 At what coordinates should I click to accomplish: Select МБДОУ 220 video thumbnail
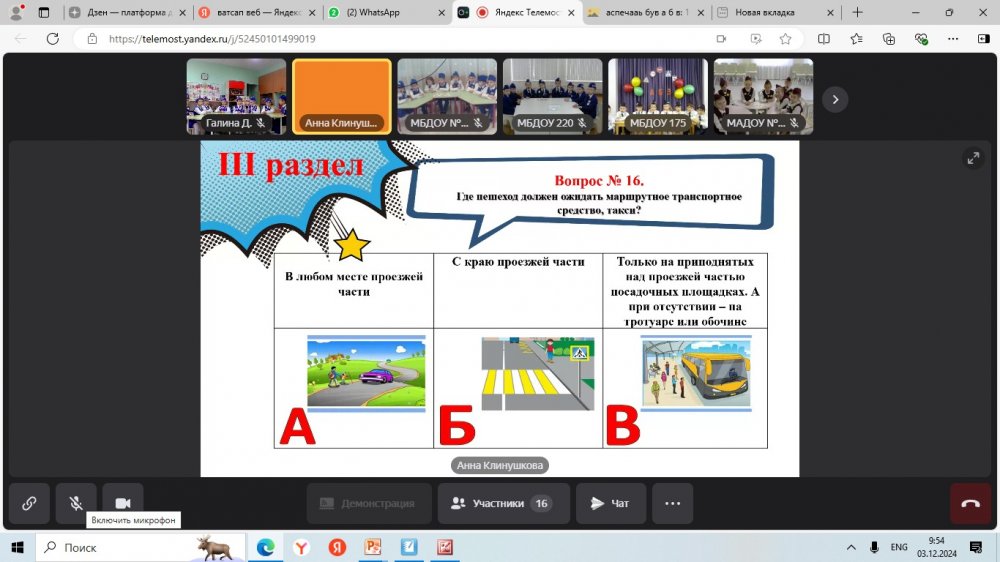point(552,97)
